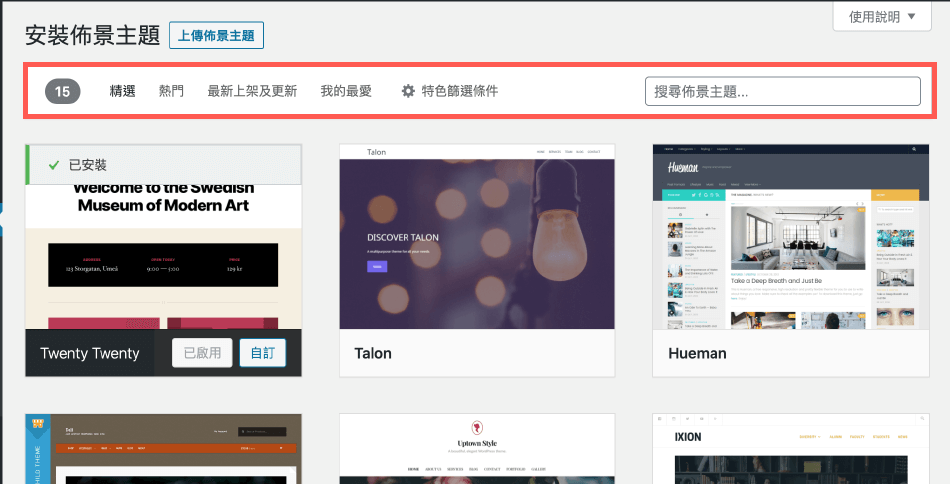Click the 上傳佈景主題 upload theme button
Image resolution: width=950 pixels, height=484 pixels.
point(216,36)
